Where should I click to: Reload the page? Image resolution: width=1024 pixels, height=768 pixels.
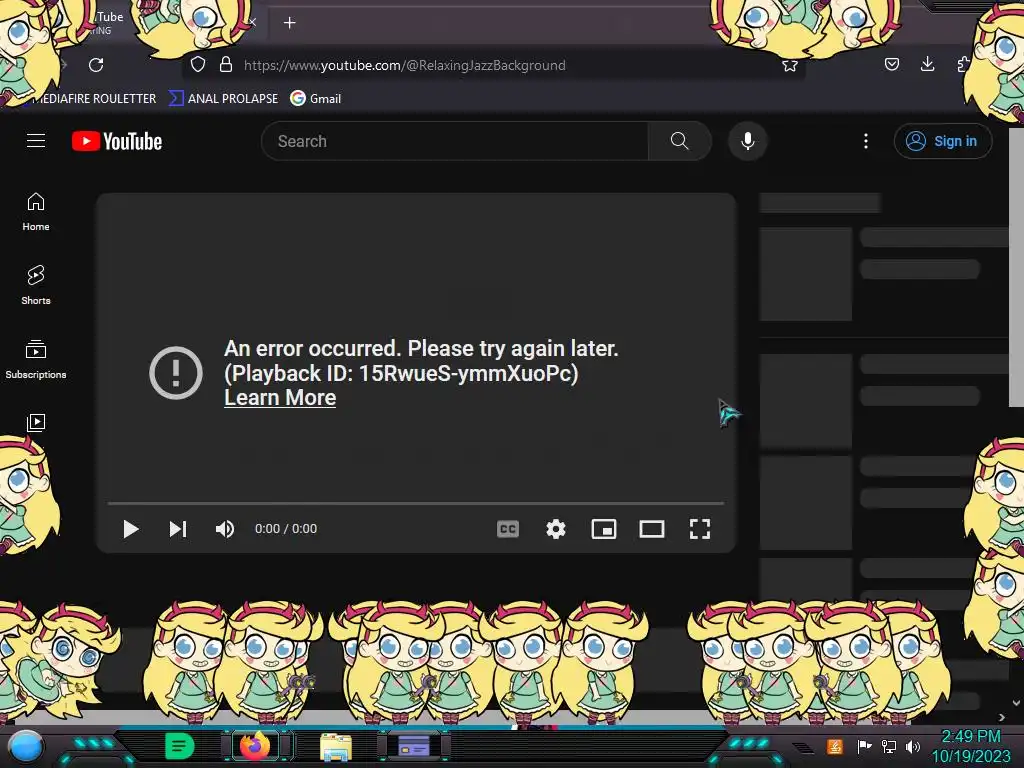(x=96, y=65)
